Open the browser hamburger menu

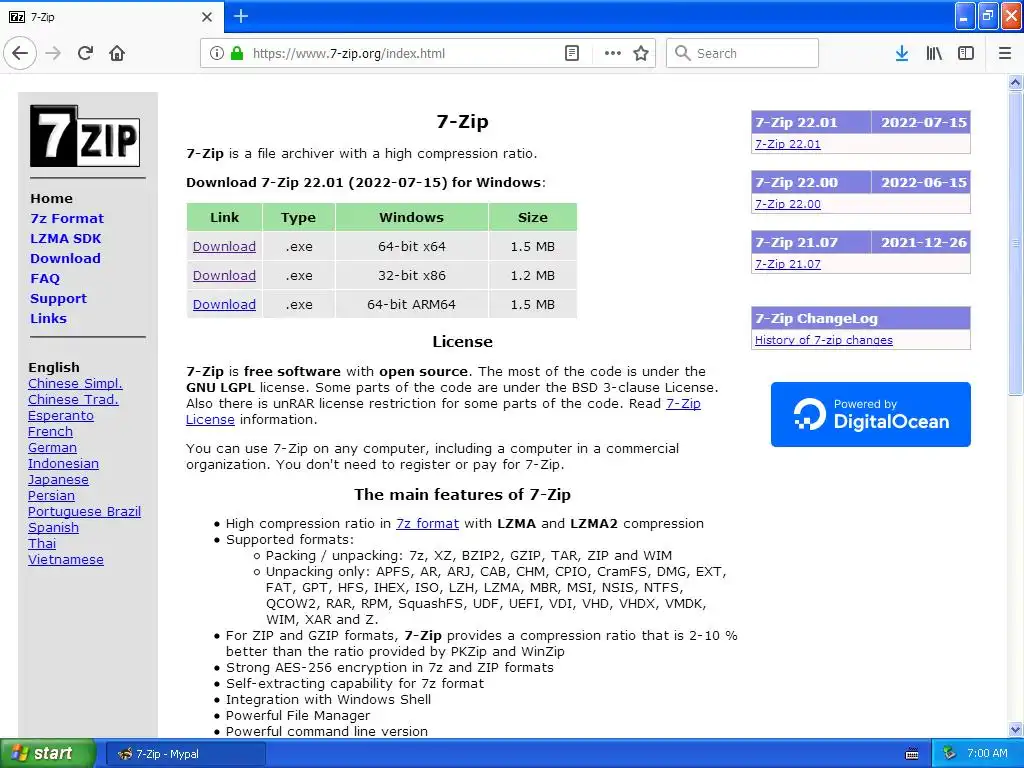pyautogui.click(x=1005, y=54)
